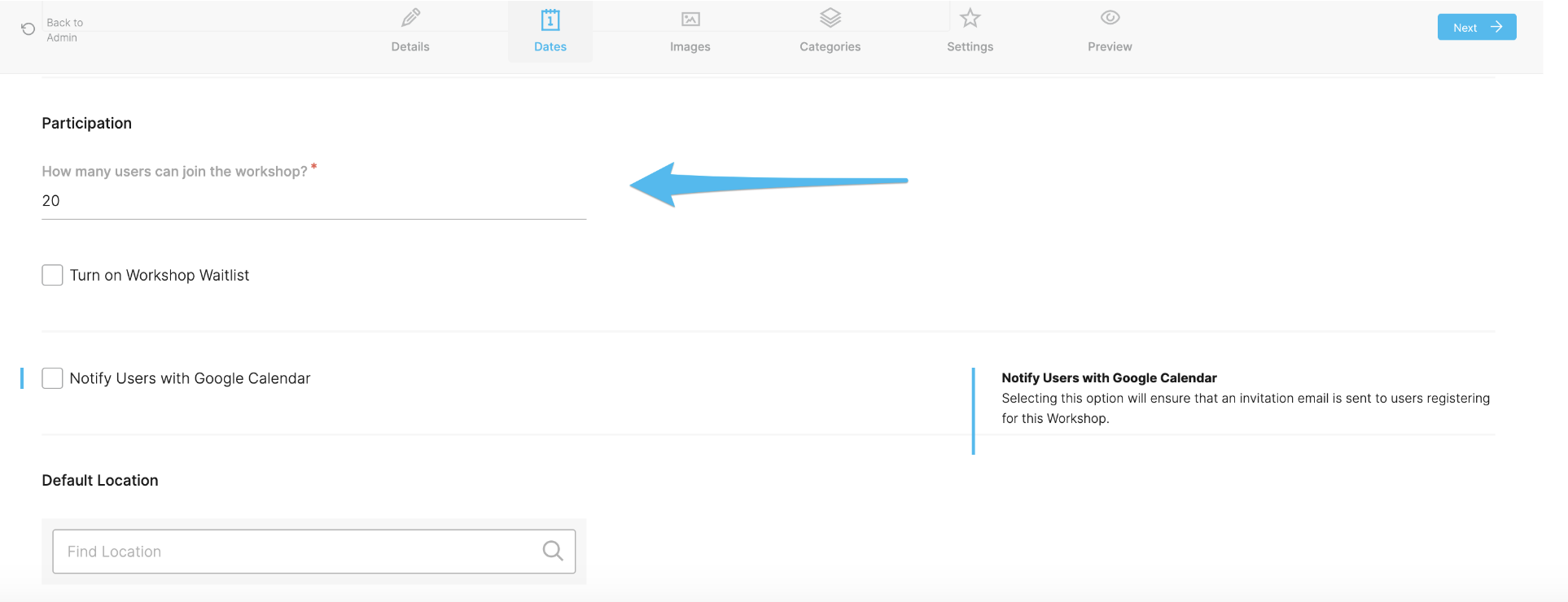1568x602 pixels.
Task: Switch to the Details tab label
Action: click(x=410, y=46)
